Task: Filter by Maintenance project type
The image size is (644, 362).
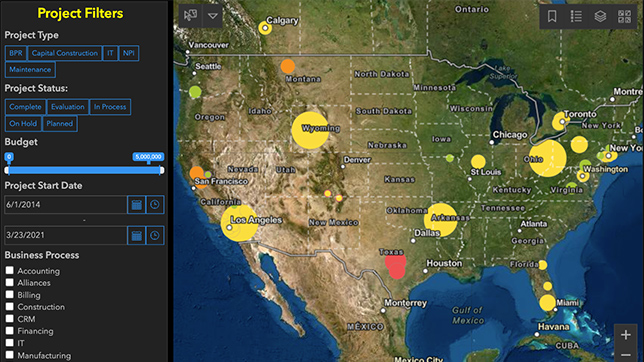Action: tap(30, 69)
